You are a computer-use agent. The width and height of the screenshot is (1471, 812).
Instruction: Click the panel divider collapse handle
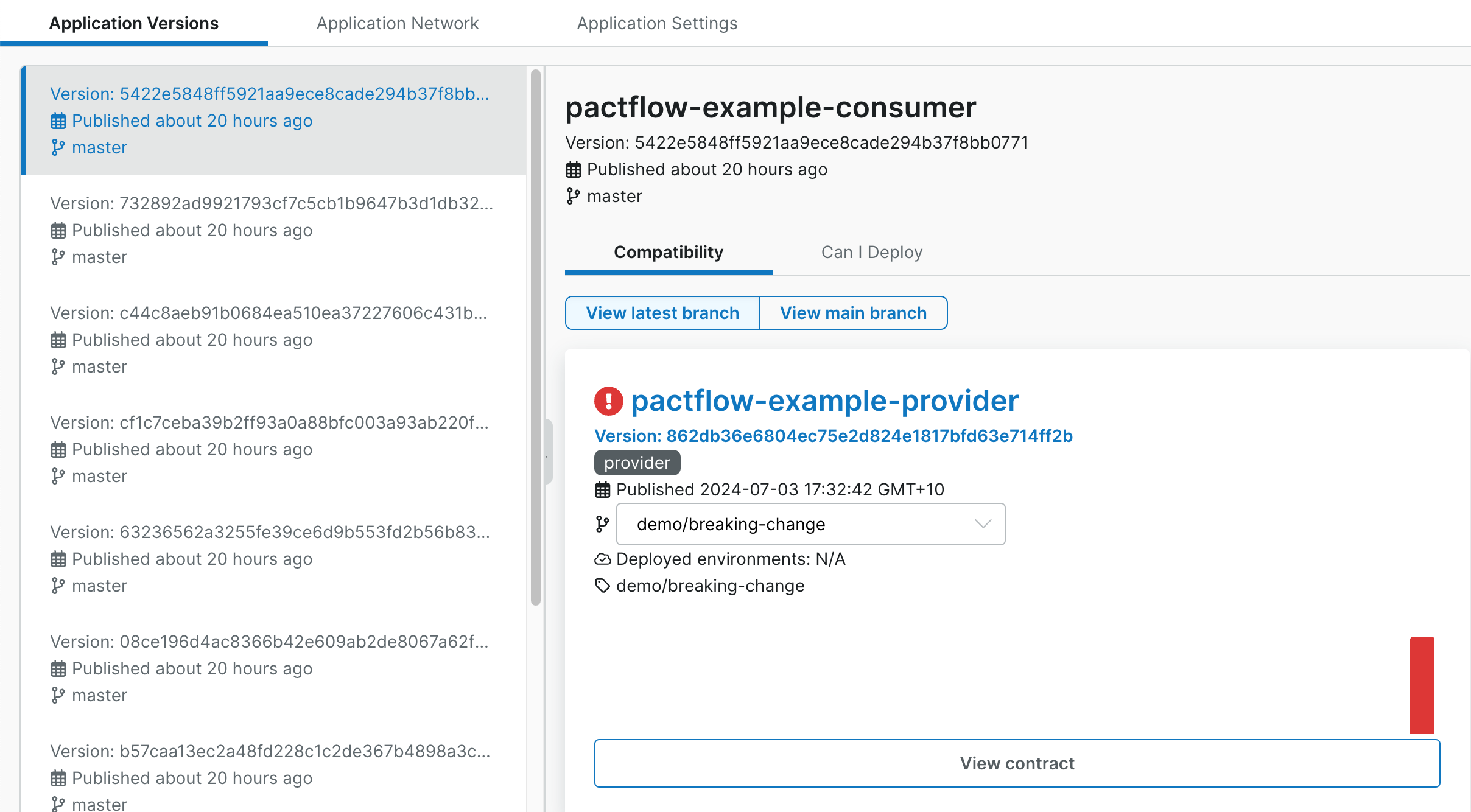tap(548, 452)
